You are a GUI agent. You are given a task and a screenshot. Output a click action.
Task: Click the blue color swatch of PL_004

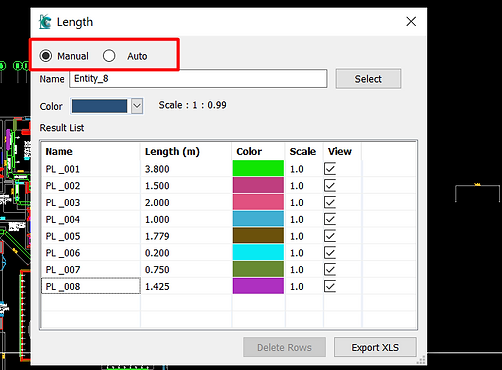click(258, 219)
